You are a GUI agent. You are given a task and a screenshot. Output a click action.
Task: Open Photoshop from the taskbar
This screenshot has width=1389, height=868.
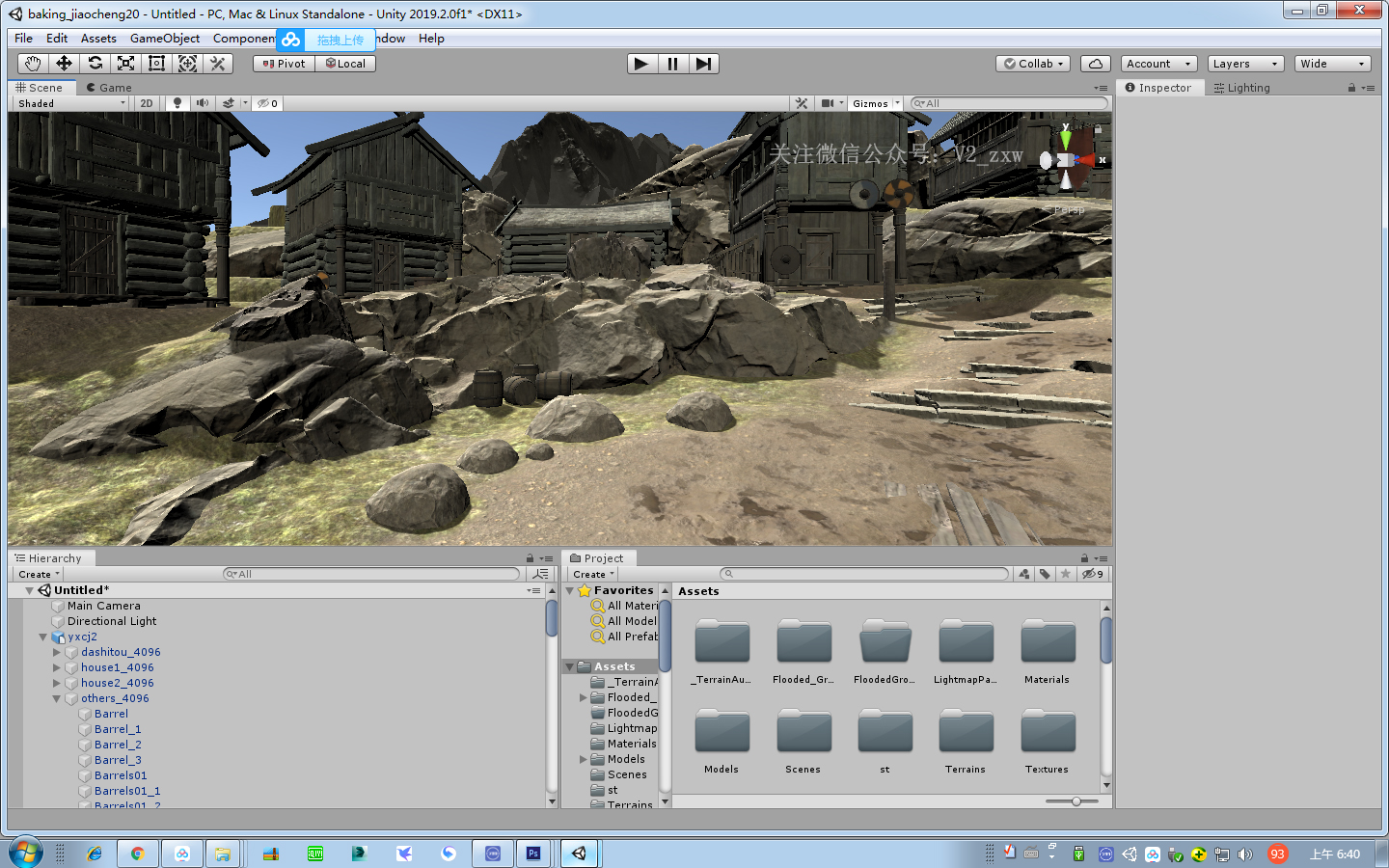tap(533, 854)
